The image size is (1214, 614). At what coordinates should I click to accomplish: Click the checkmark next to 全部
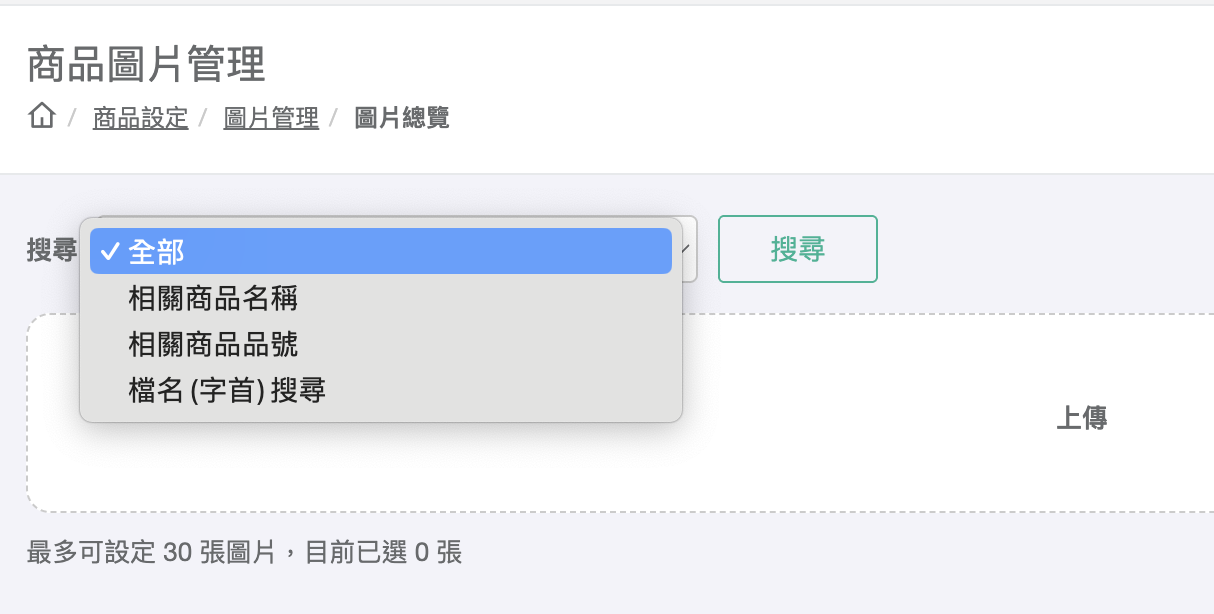(x=110, y=251)
